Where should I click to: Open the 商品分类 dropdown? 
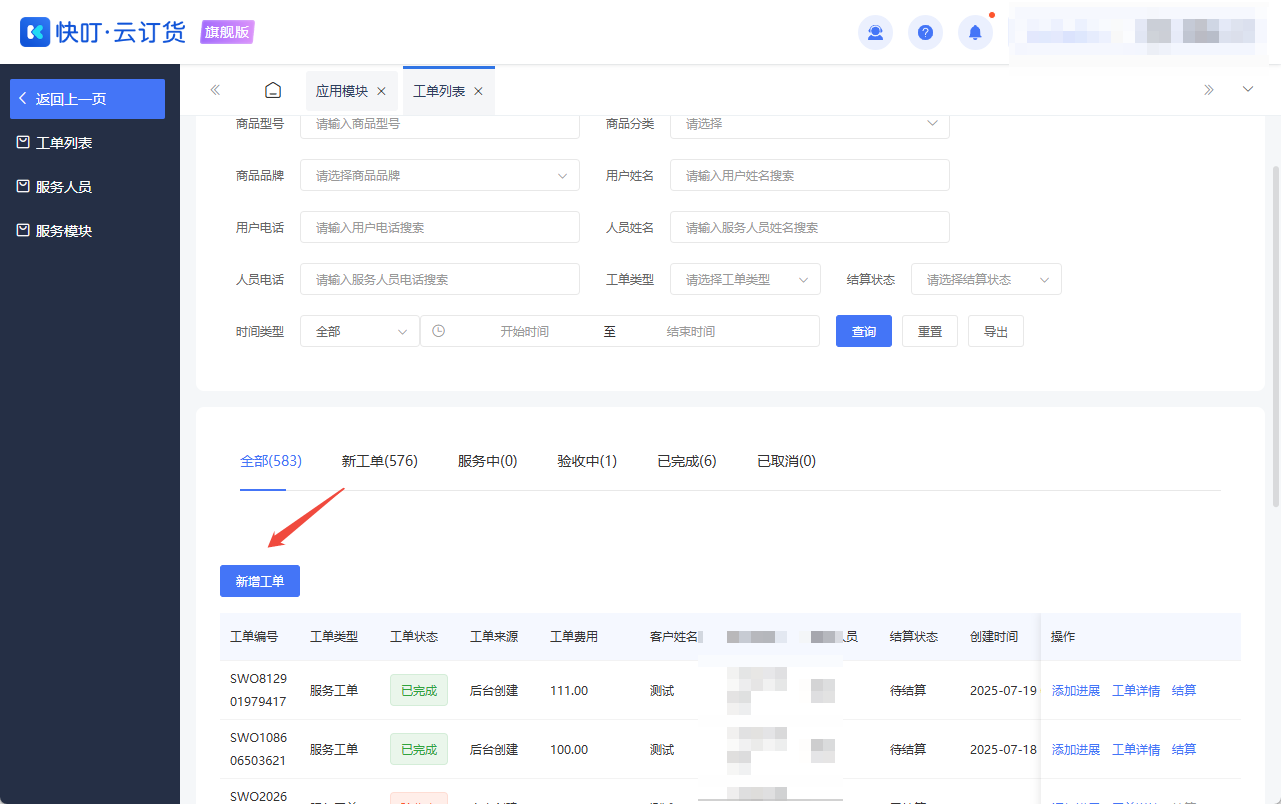(x=810, y=124)
